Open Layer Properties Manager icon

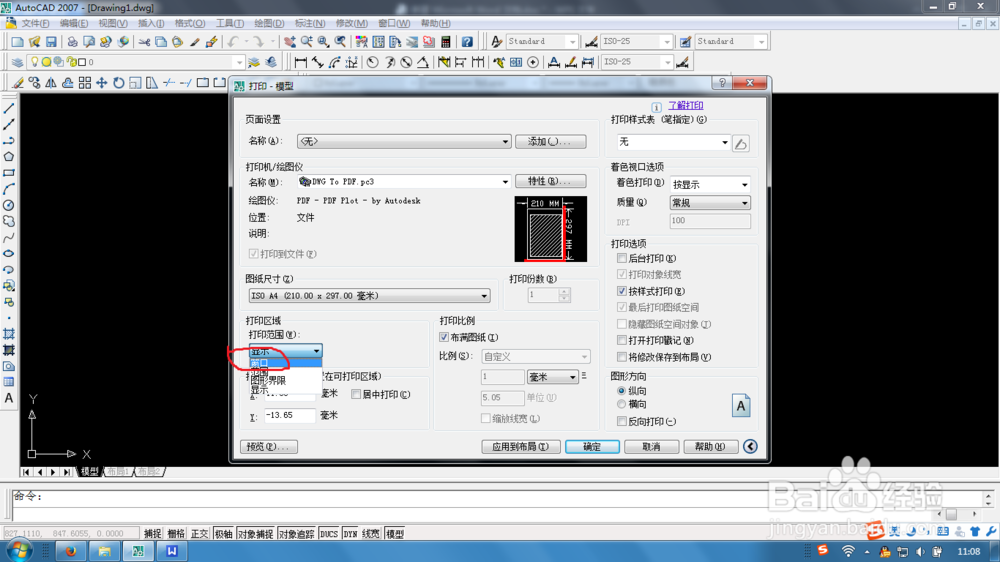17,62
